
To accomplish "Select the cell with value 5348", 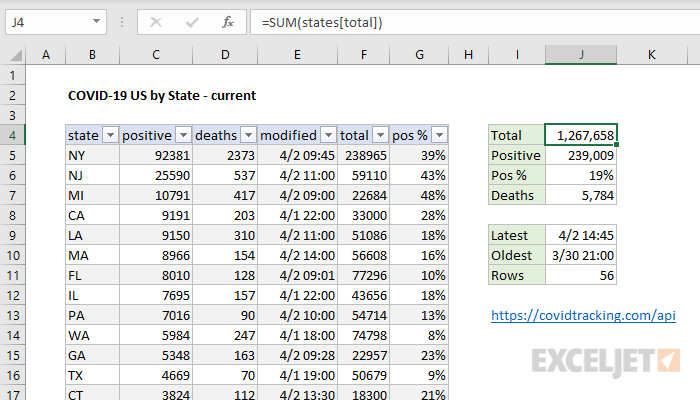I will (x=156, y=355).
